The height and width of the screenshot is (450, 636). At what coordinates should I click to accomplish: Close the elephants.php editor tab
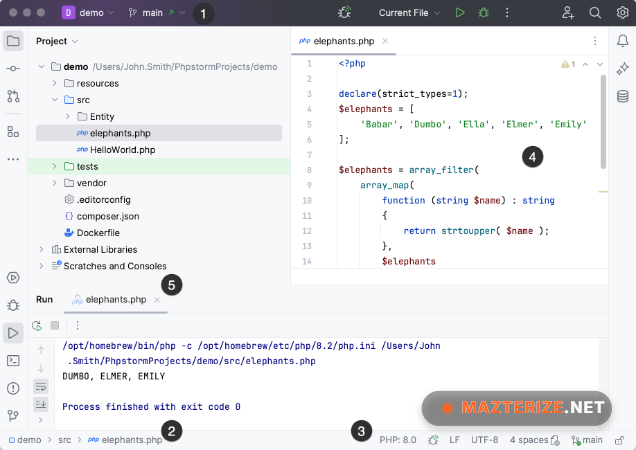(x=385, y=41)
